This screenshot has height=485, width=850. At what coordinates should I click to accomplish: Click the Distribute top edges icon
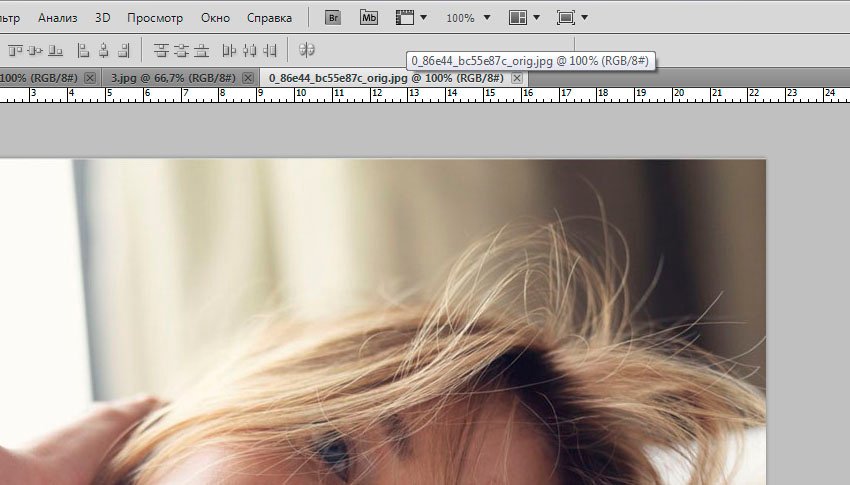pos(161,49)
